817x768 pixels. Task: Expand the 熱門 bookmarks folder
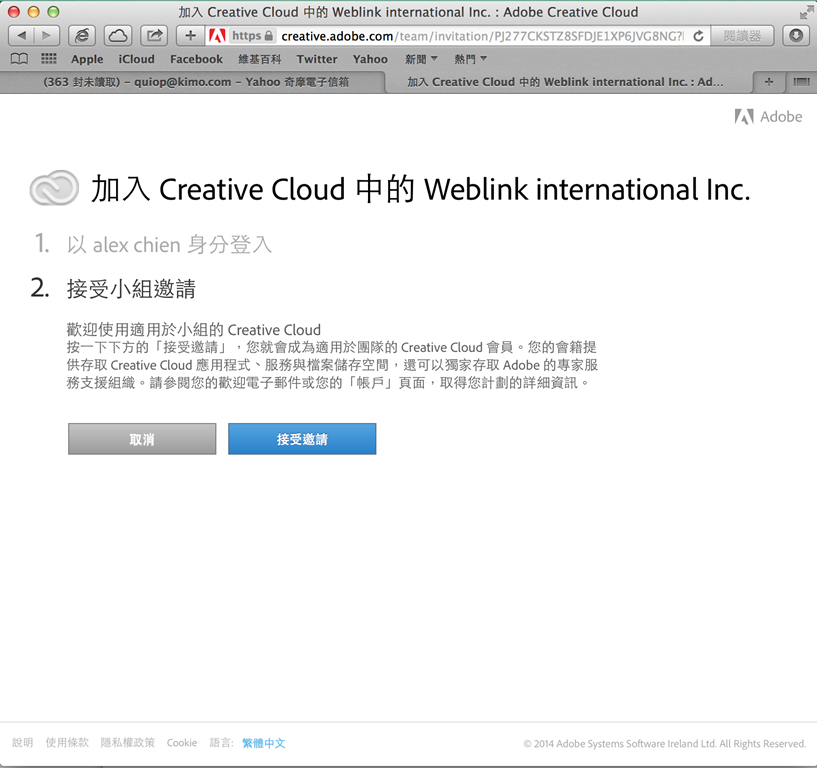470,59
